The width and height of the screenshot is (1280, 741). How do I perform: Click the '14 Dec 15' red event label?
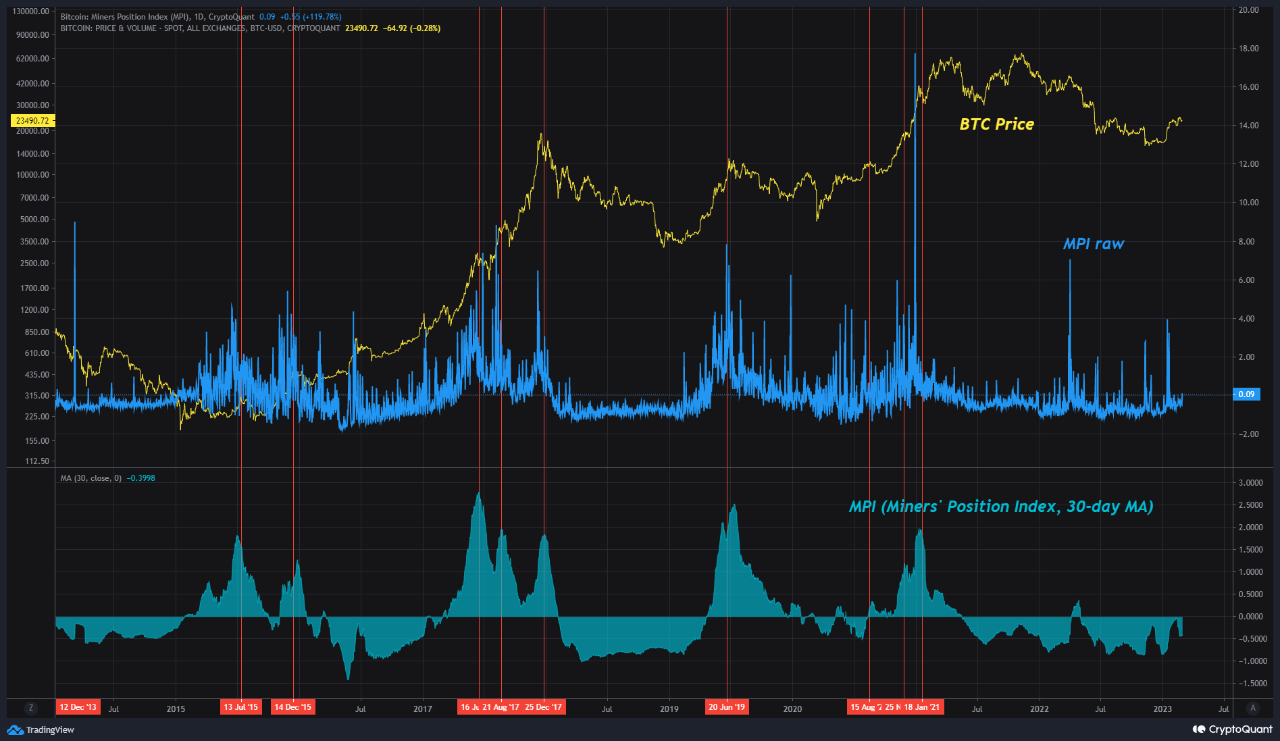coord(293,709)
